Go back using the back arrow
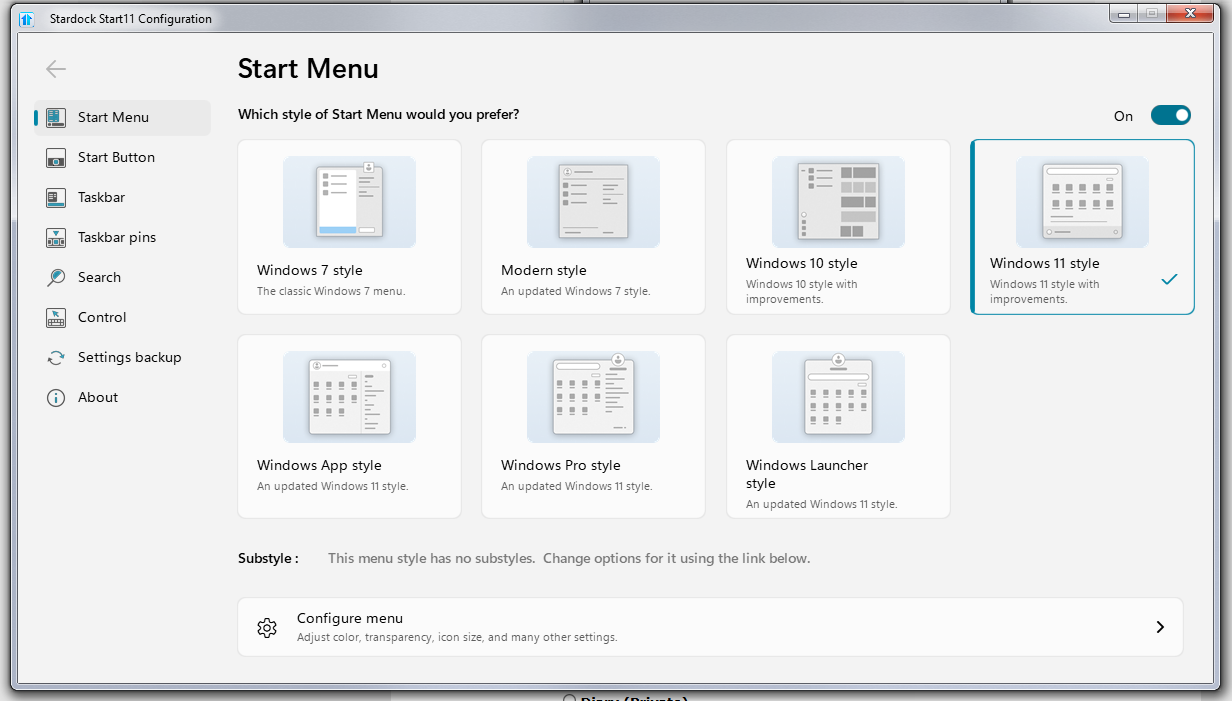This screenshot has height=701, width=1232. click(56, 68)
